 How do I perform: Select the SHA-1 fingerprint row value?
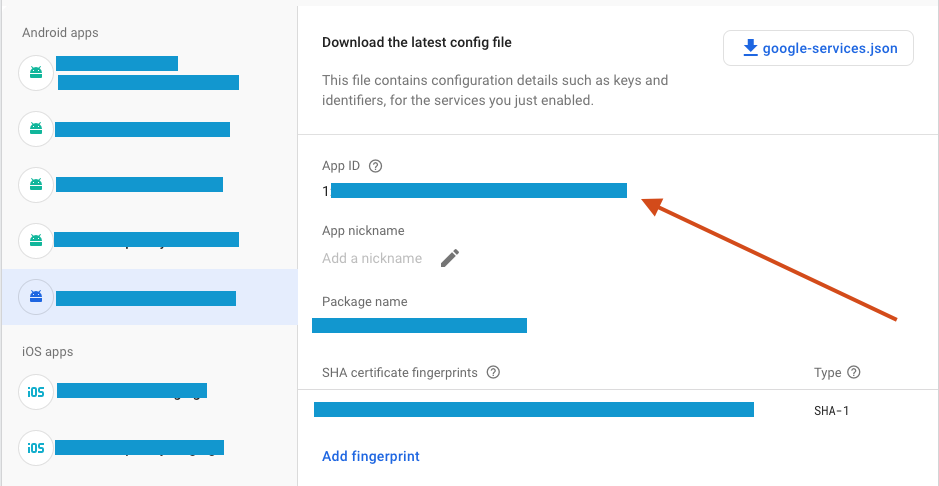coord(533,409)
